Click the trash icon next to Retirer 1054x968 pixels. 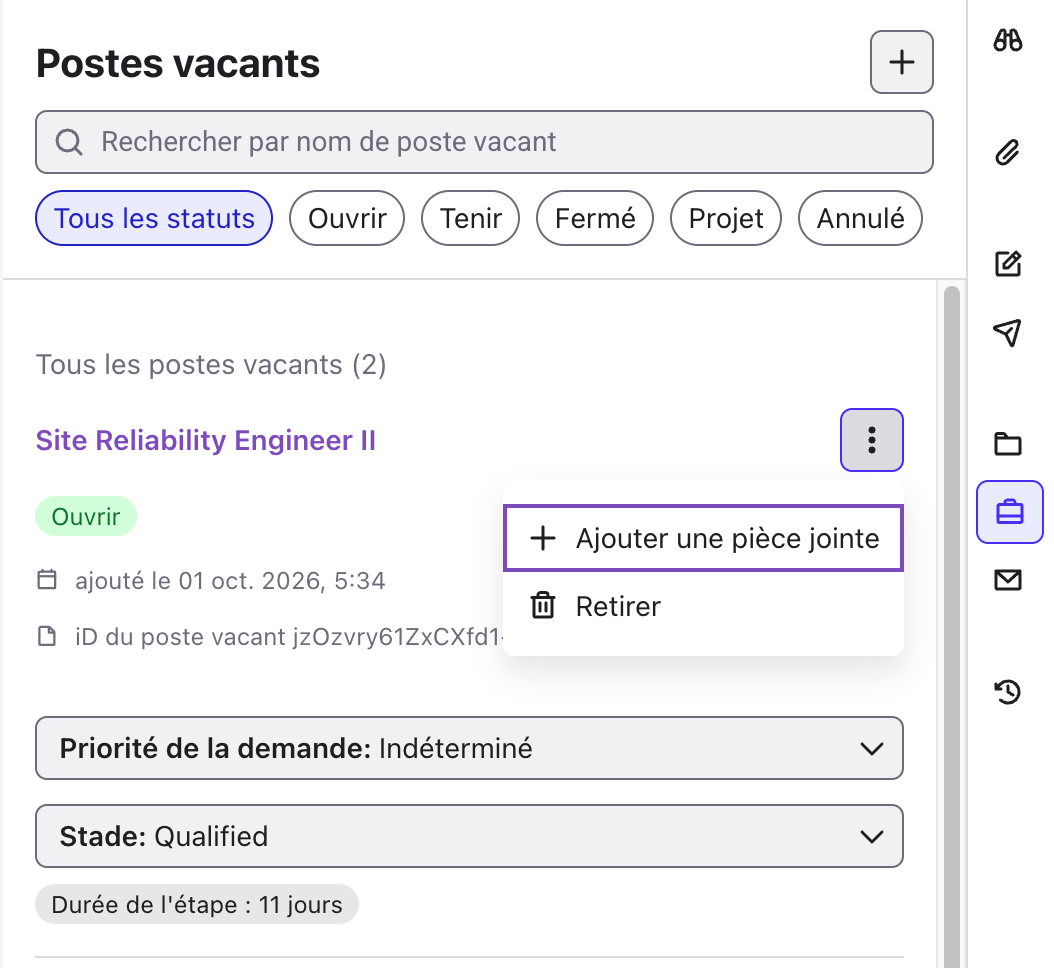(x=542, y=606)
